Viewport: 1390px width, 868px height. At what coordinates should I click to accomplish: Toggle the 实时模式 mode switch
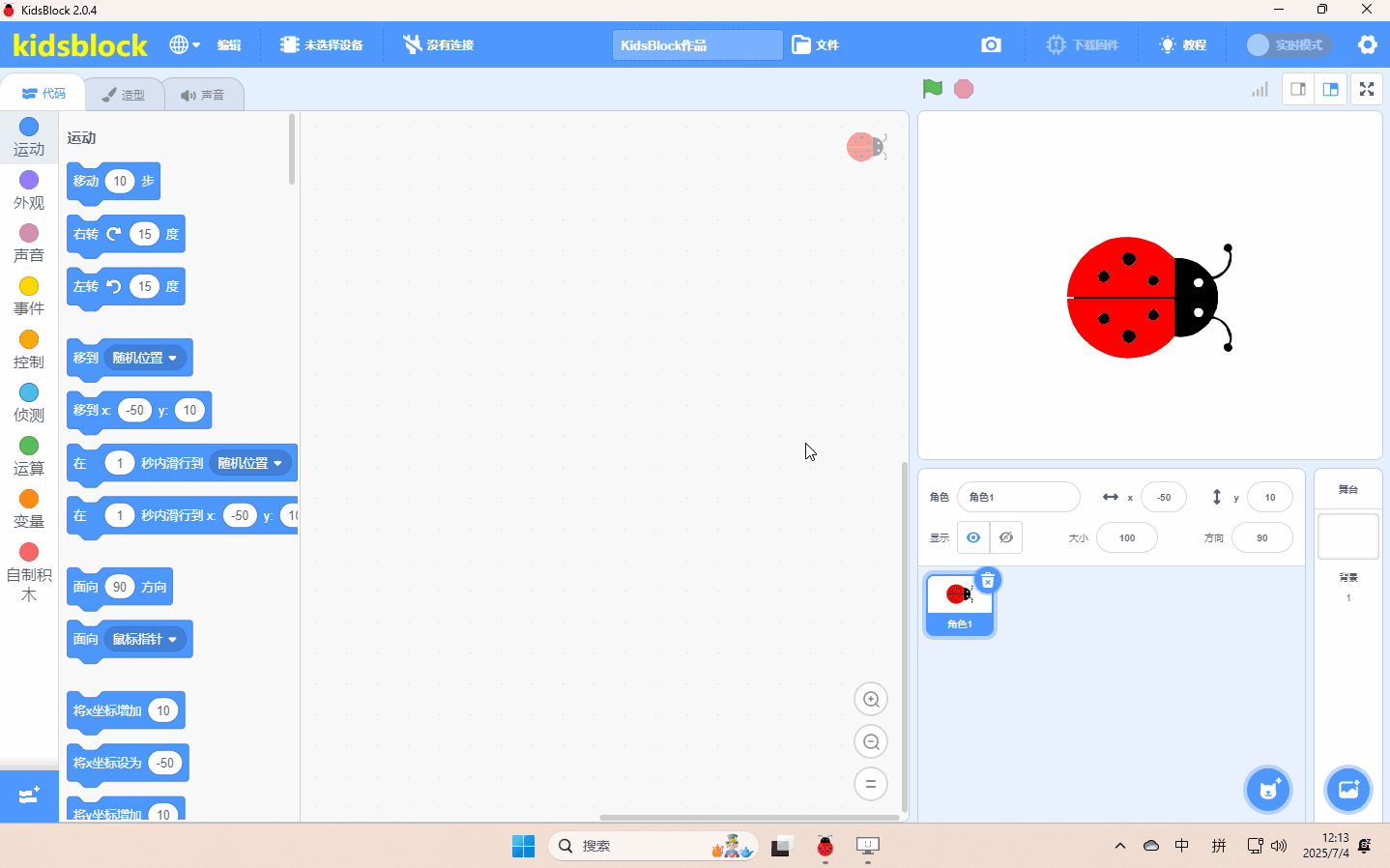coord(1288,45)
